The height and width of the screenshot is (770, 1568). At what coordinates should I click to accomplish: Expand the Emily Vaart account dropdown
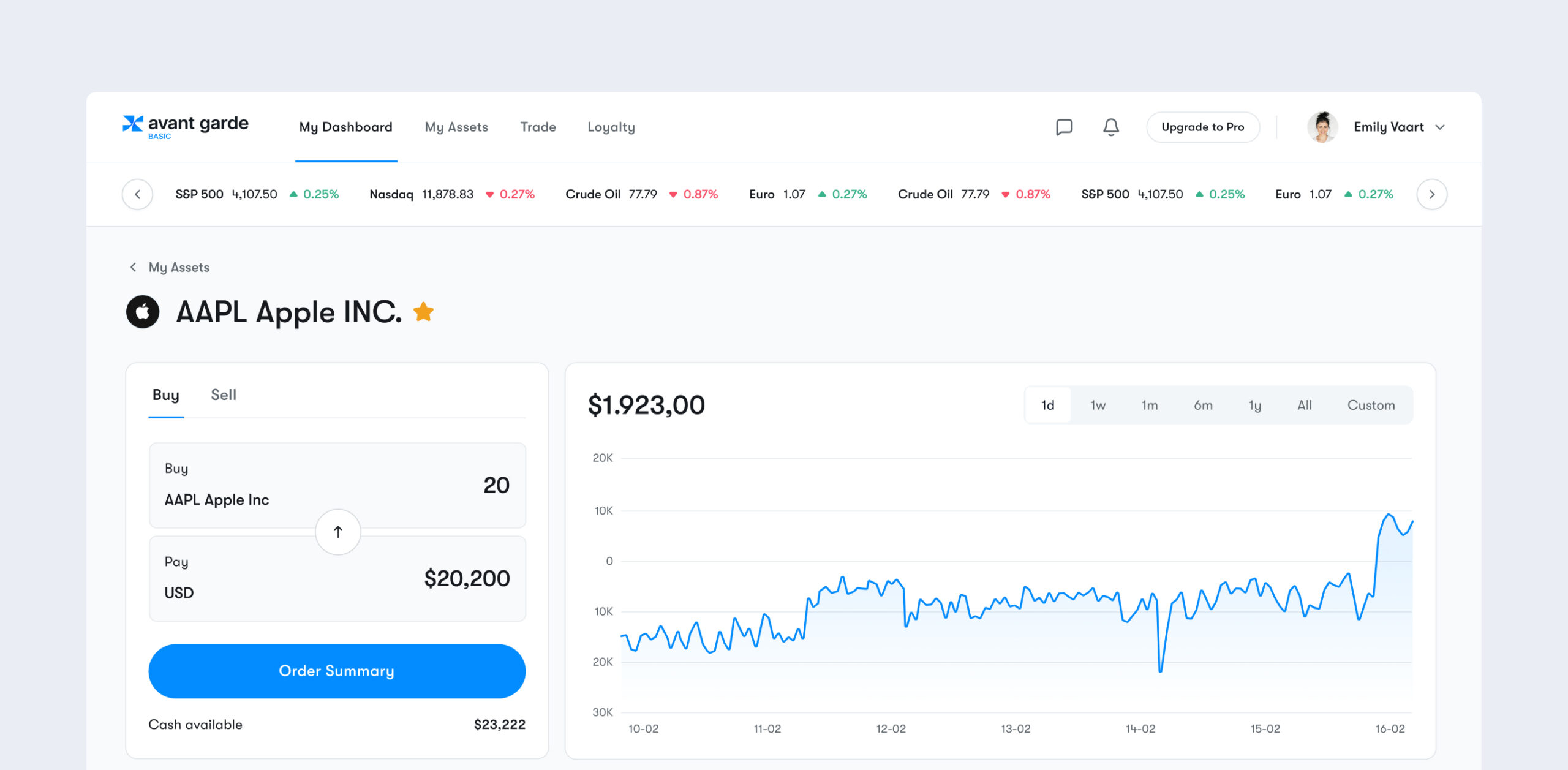point(1440,127)
